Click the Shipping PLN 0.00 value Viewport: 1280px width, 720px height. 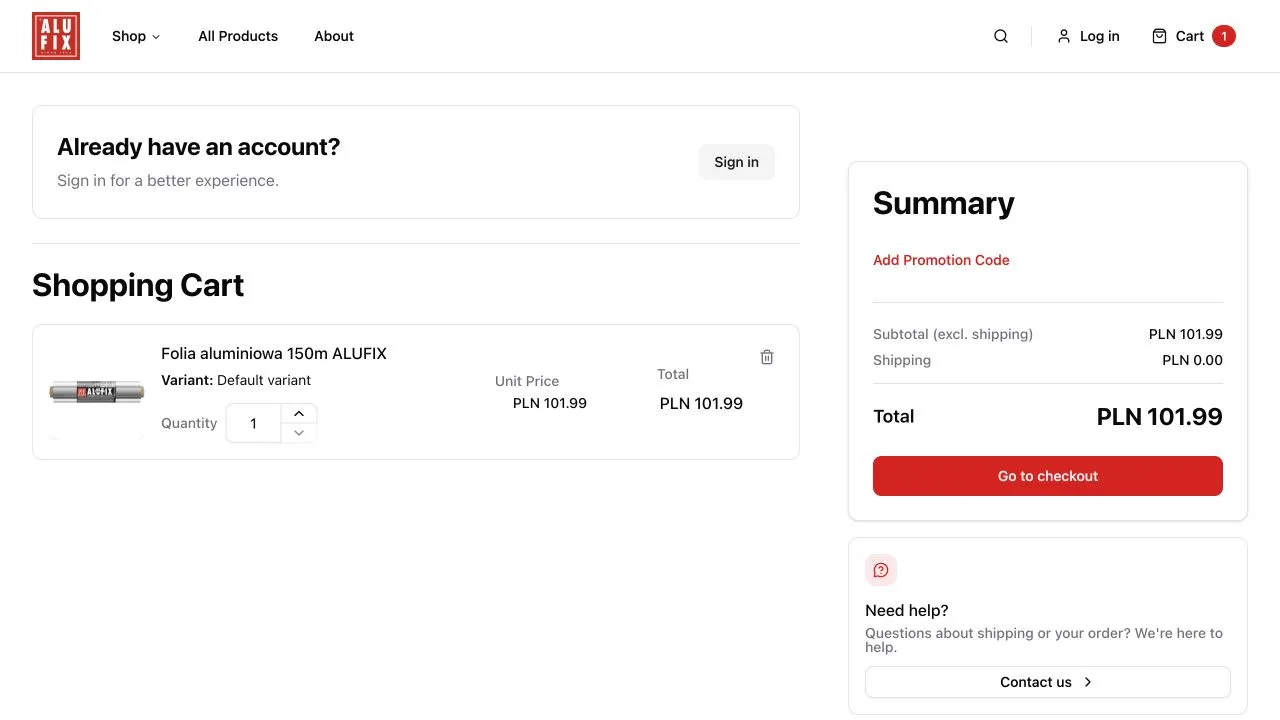coord(1193,360)
